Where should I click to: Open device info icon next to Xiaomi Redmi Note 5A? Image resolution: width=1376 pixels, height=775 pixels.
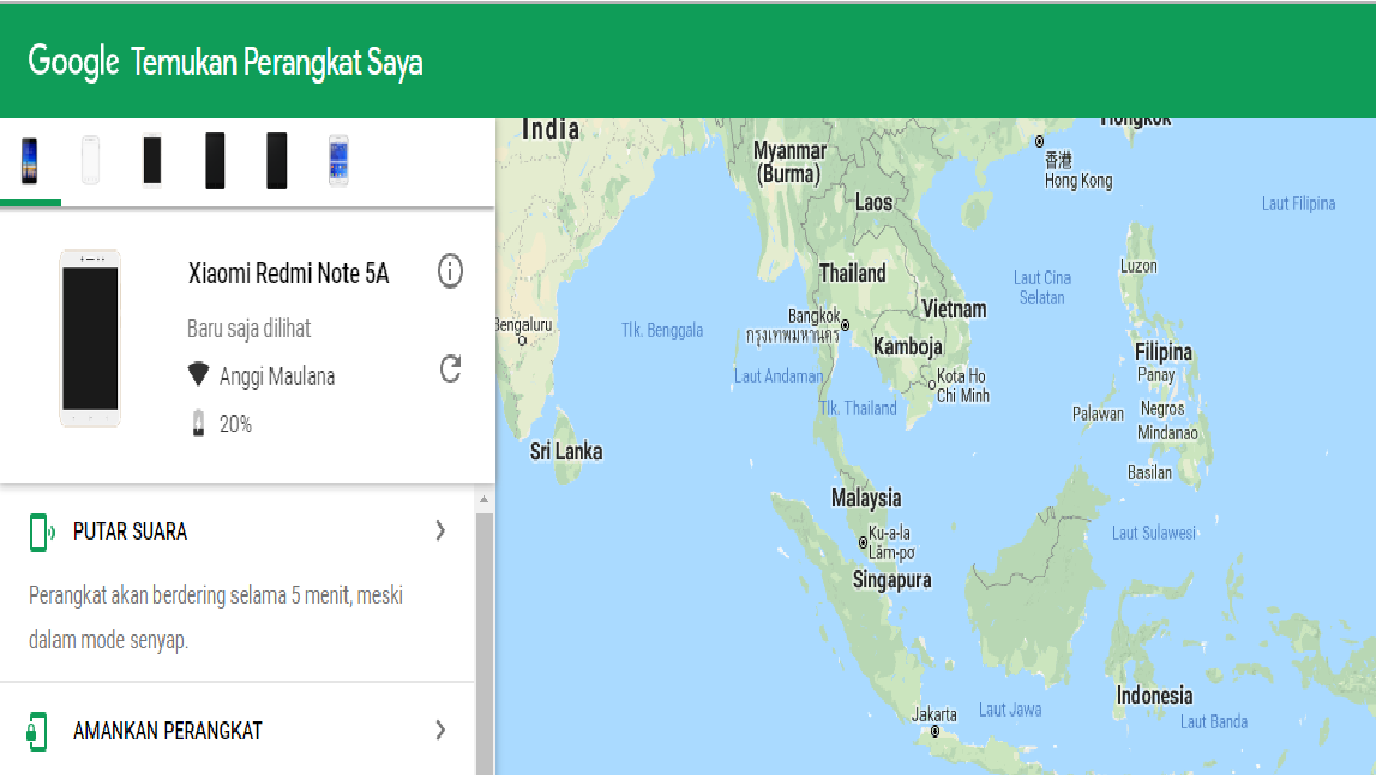pos(450,270)
